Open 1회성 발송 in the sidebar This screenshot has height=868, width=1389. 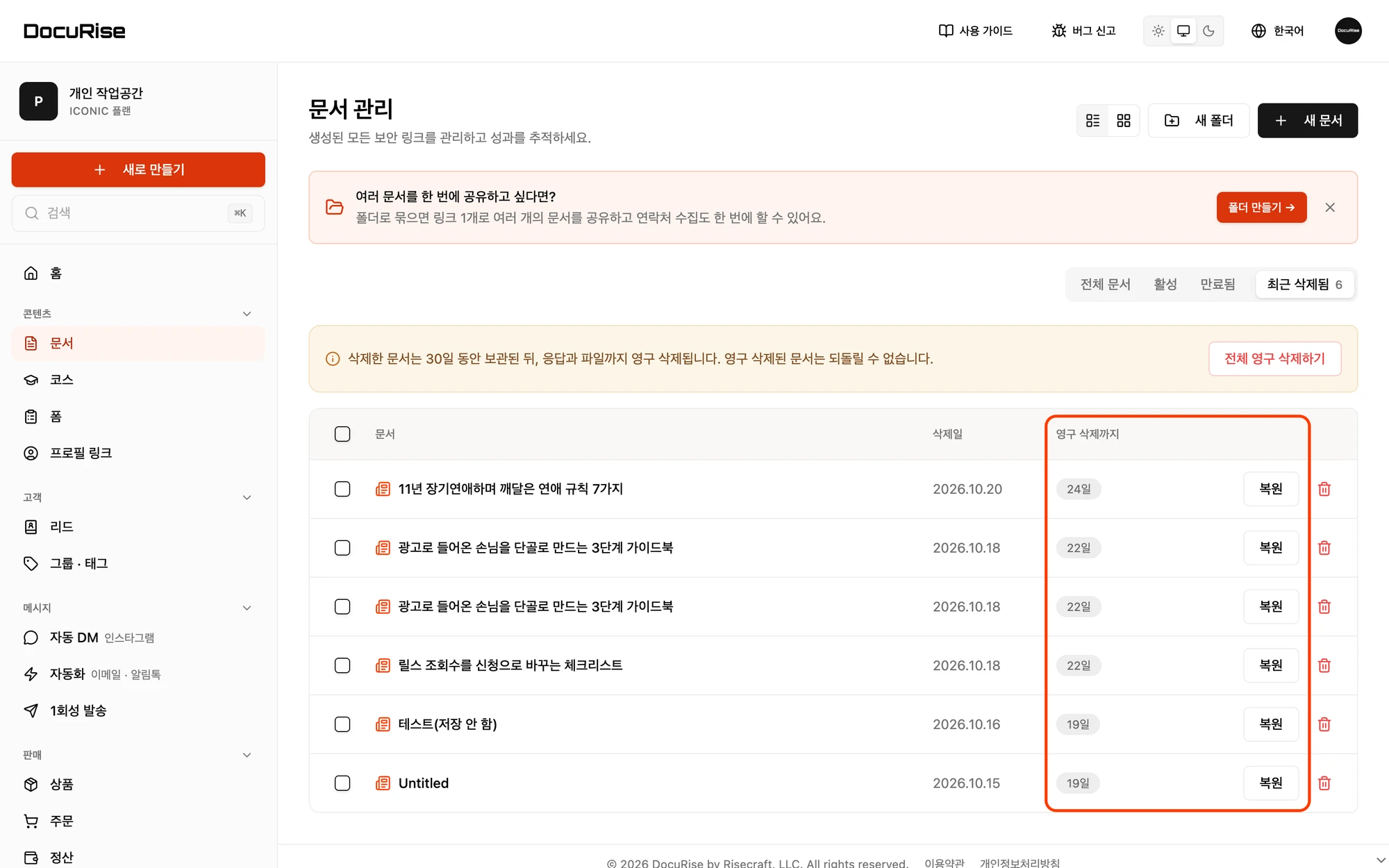[138, 711]
